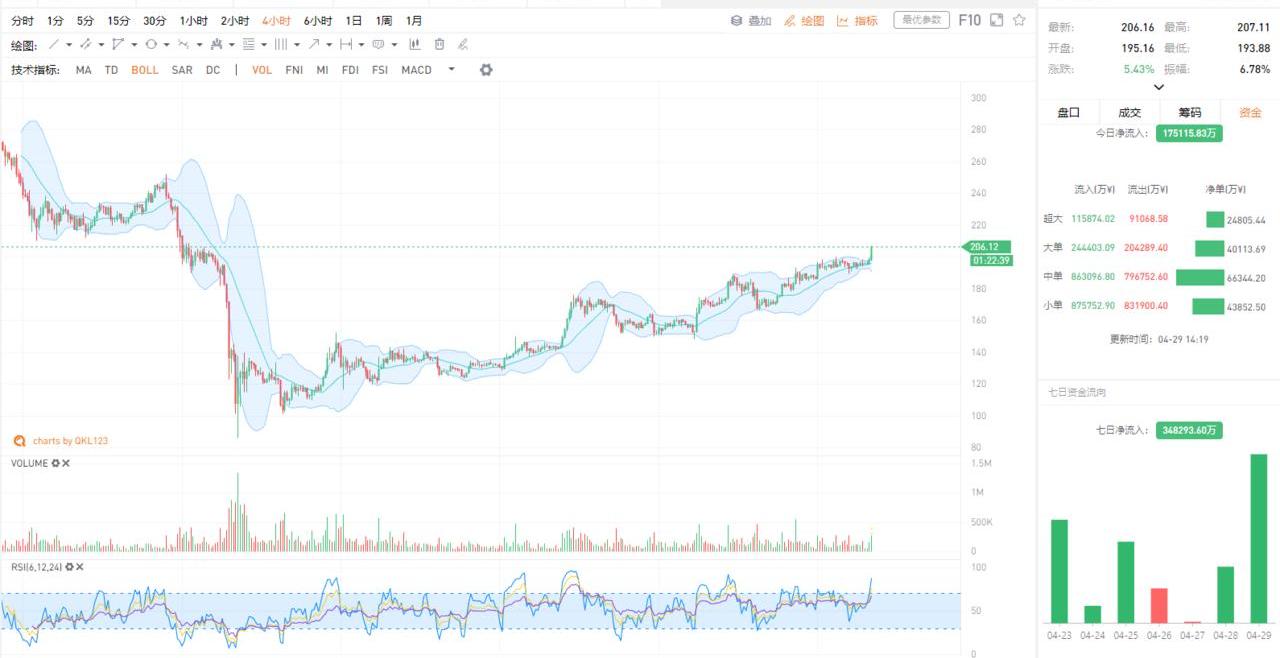Enable the MACD indicator
Screen dimensions: 1280x658
click(x=416, y=70)
